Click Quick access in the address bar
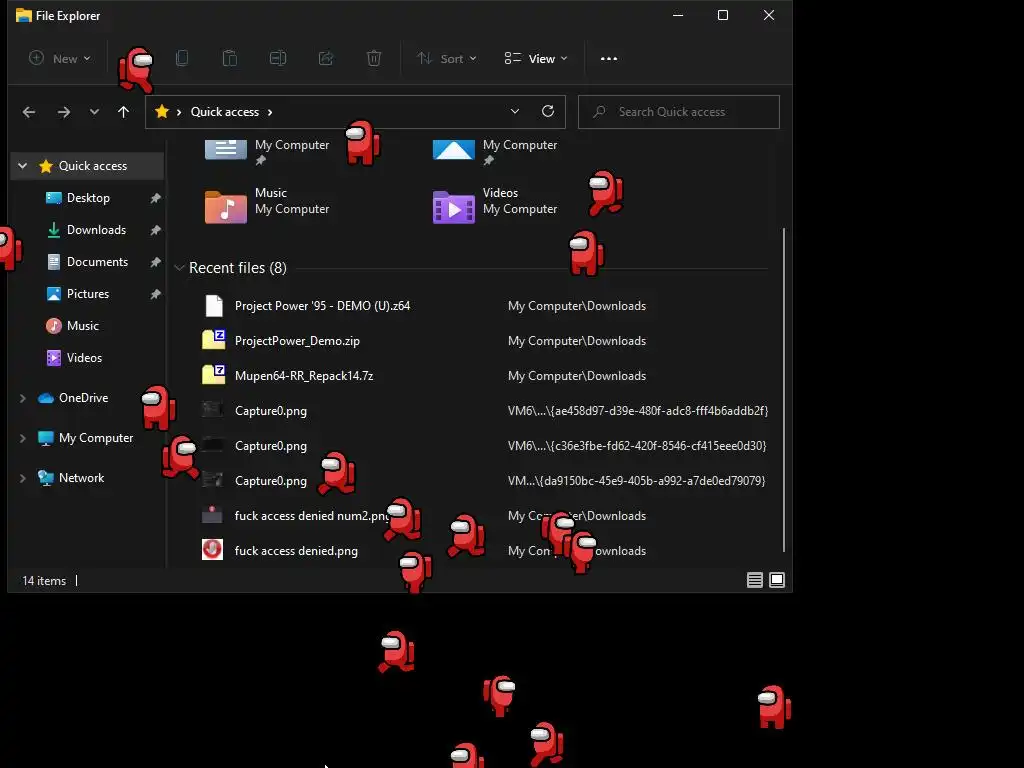This screenshot has width=1024, height=768. [x=225, y=112]
